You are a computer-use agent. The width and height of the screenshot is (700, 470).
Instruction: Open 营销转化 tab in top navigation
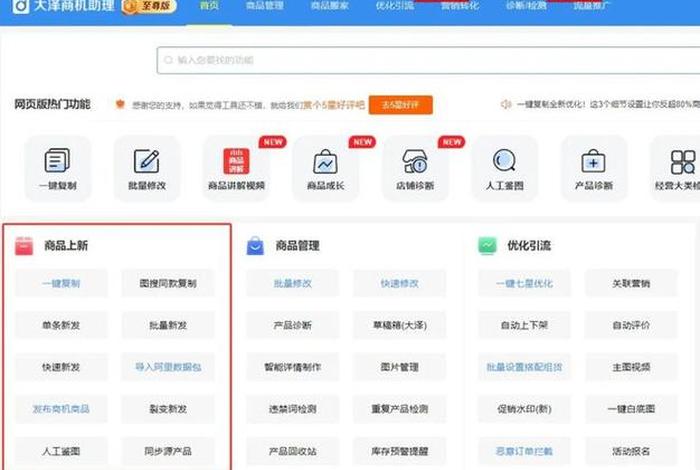(x=460, y=6)
